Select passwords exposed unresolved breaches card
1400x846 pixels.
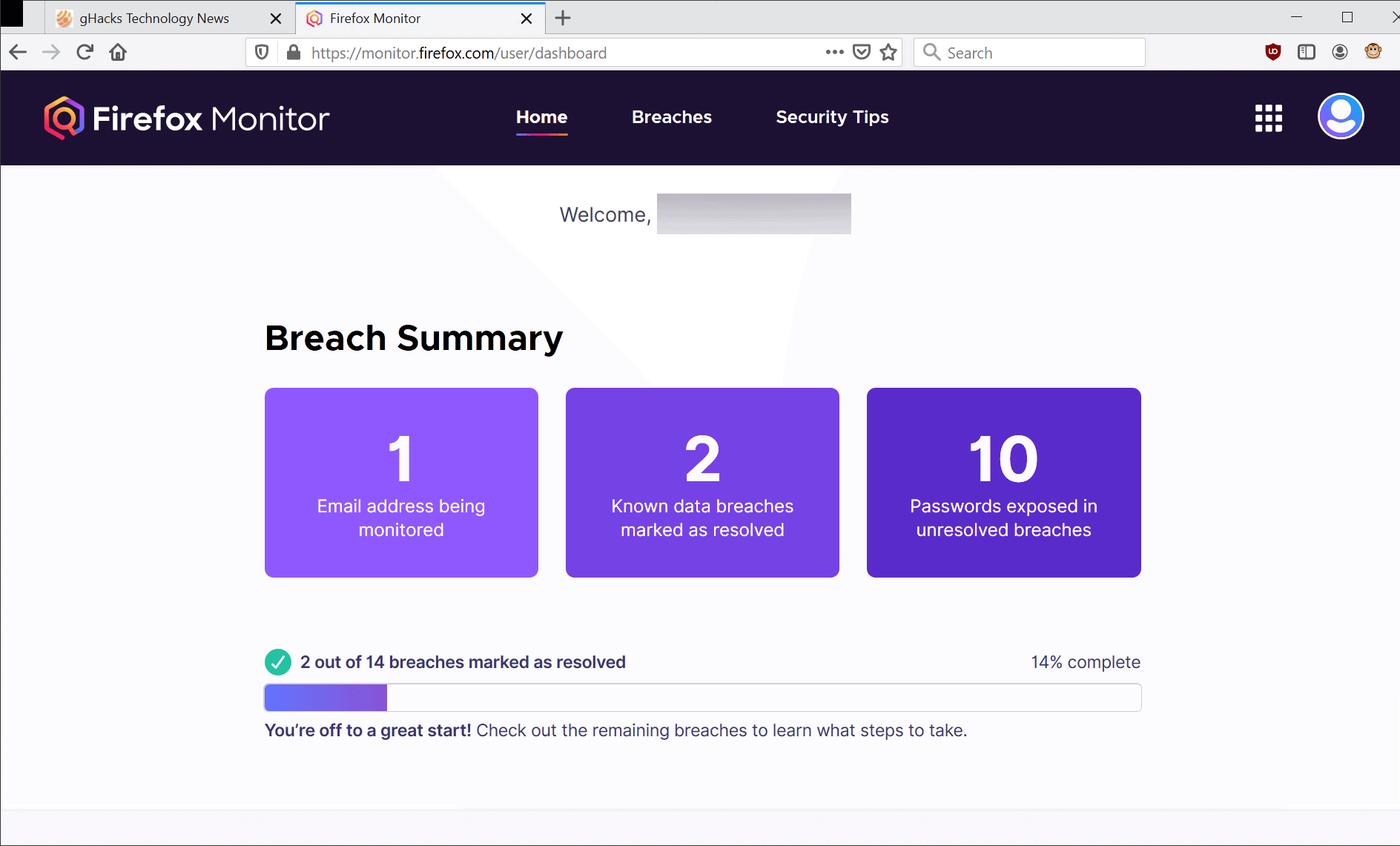tap(1004, 483)
